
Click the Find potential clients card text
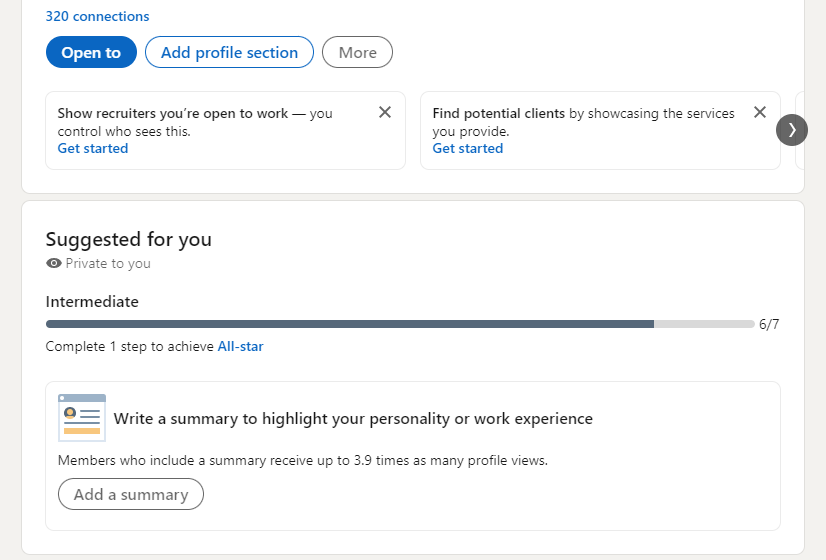pos(583,122)
